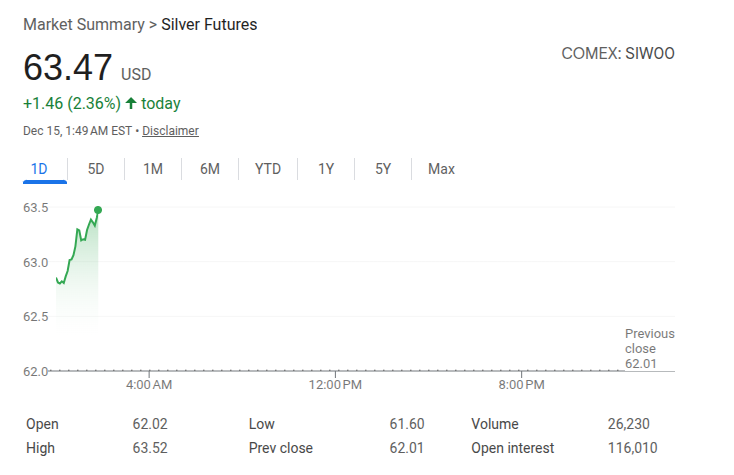Click the Silver Futures title text
734x475 pixels.
209,24
